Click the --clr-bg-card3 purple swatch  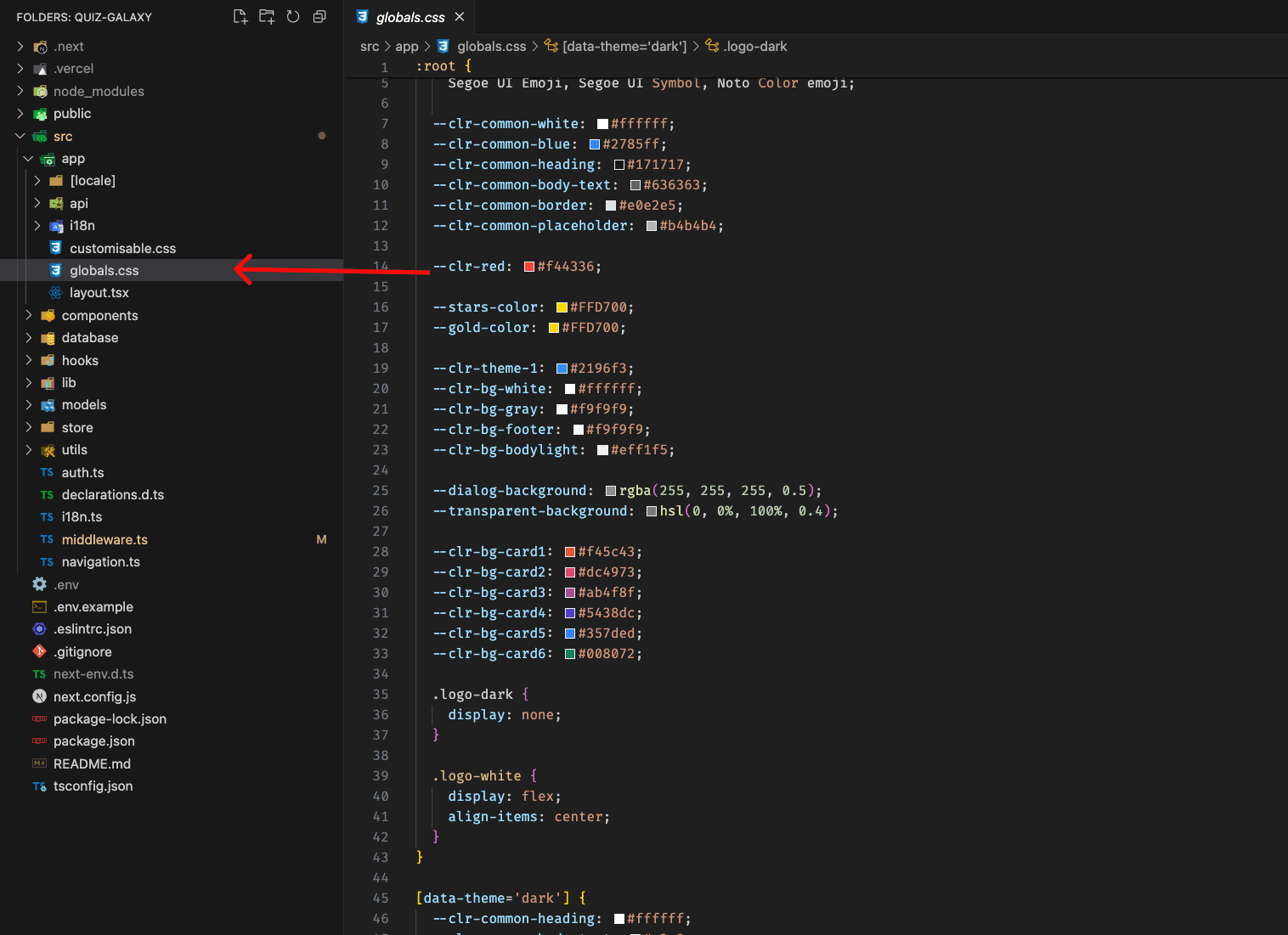click(570, 593)
